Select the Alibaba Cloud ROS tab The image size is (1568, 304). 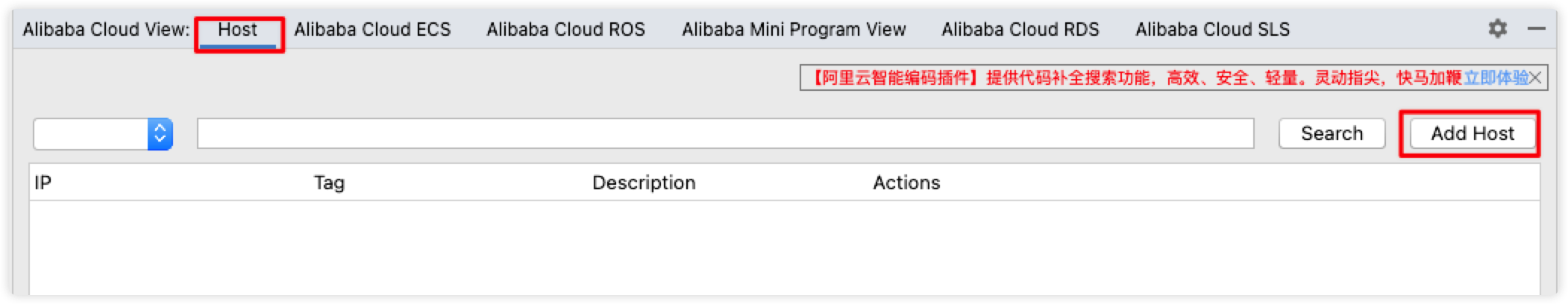pos(565,30)
